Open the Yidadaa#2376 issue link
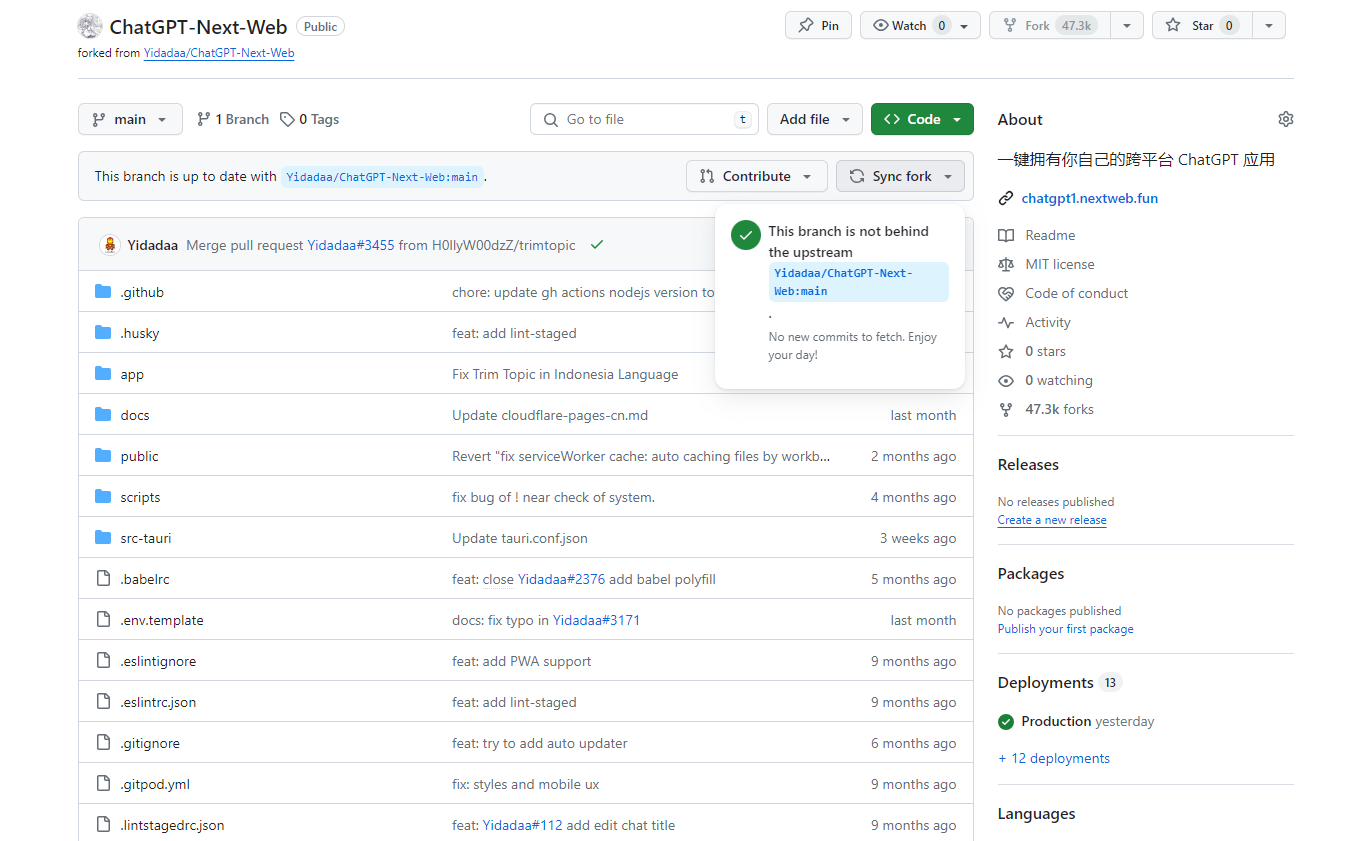1370x841 pixels. pos(561,579)
